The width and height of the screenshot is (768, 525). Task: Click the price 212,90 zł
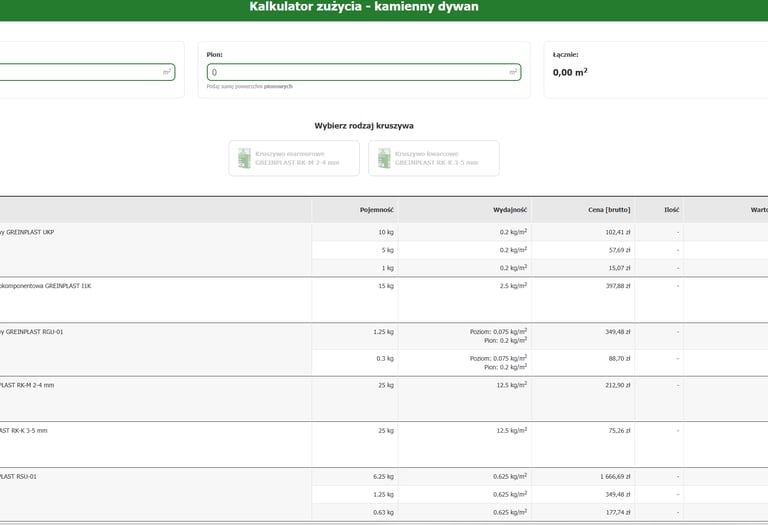pos(618,385)
